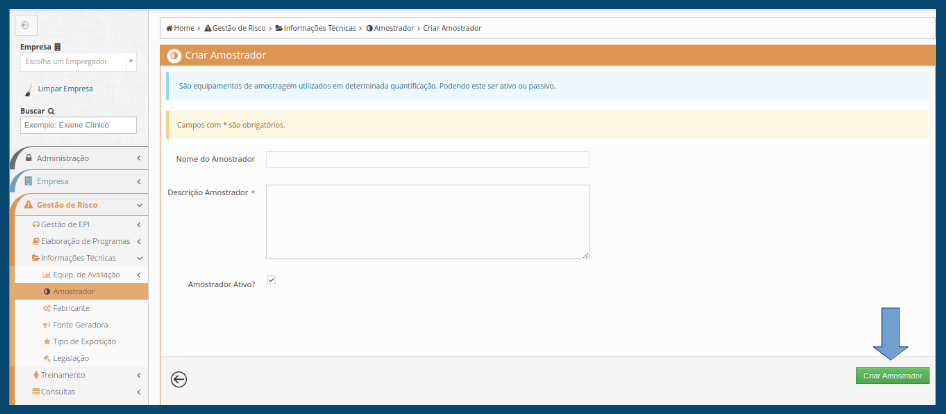
Task: Click the Gestão de EPI headphones icon
Action: tap(36, 225)
